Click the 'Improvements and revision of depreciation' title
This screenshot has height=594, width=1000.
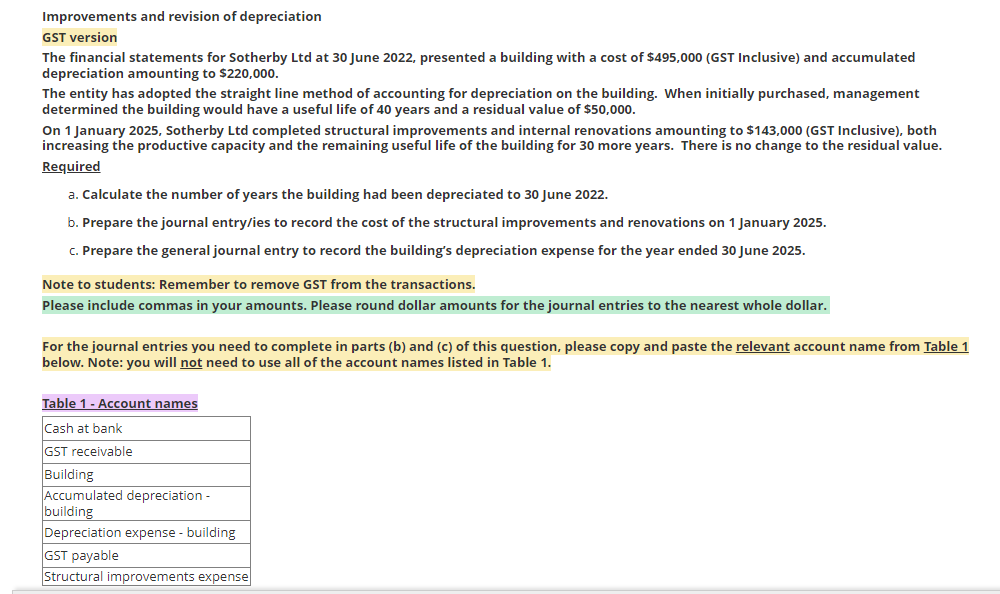pyautogui.click(x=181, y=16)
